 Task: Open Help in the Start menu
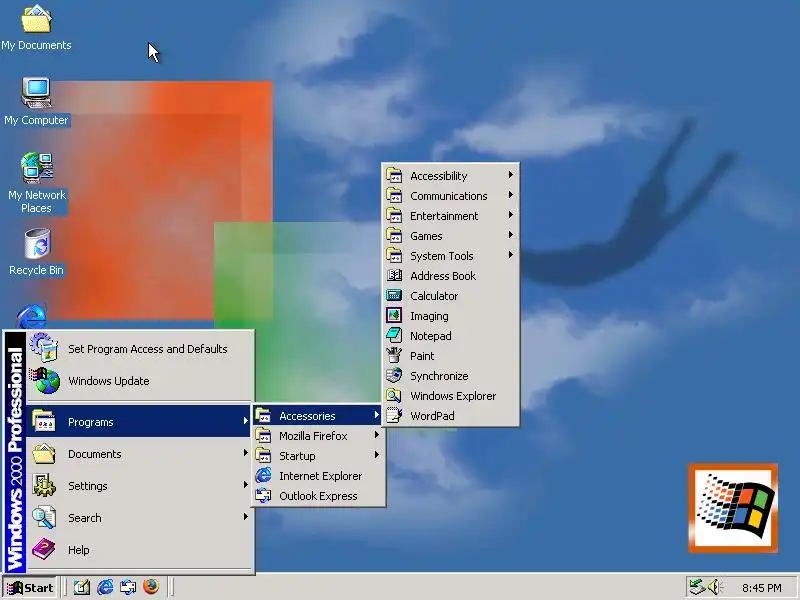point(140,550)
